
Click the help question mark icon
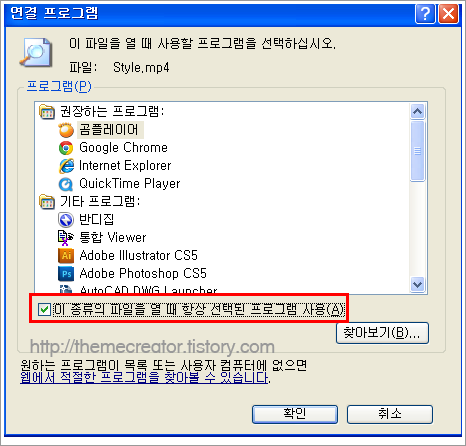[x=425, y=14]
